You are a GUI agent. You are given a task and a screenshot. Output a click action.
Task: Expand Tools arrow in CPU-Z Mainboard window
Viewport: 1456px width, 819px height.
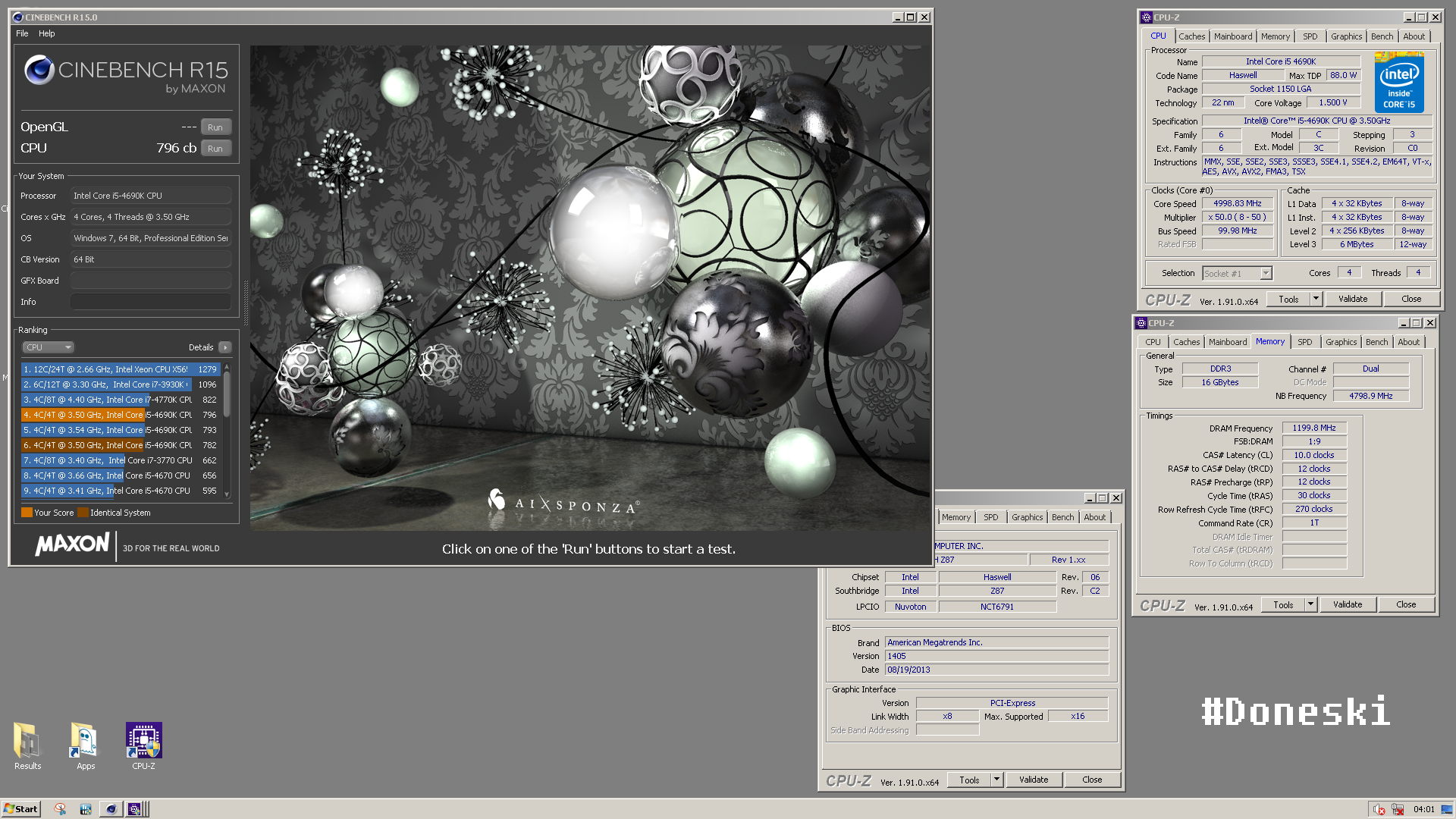(997, 780)
